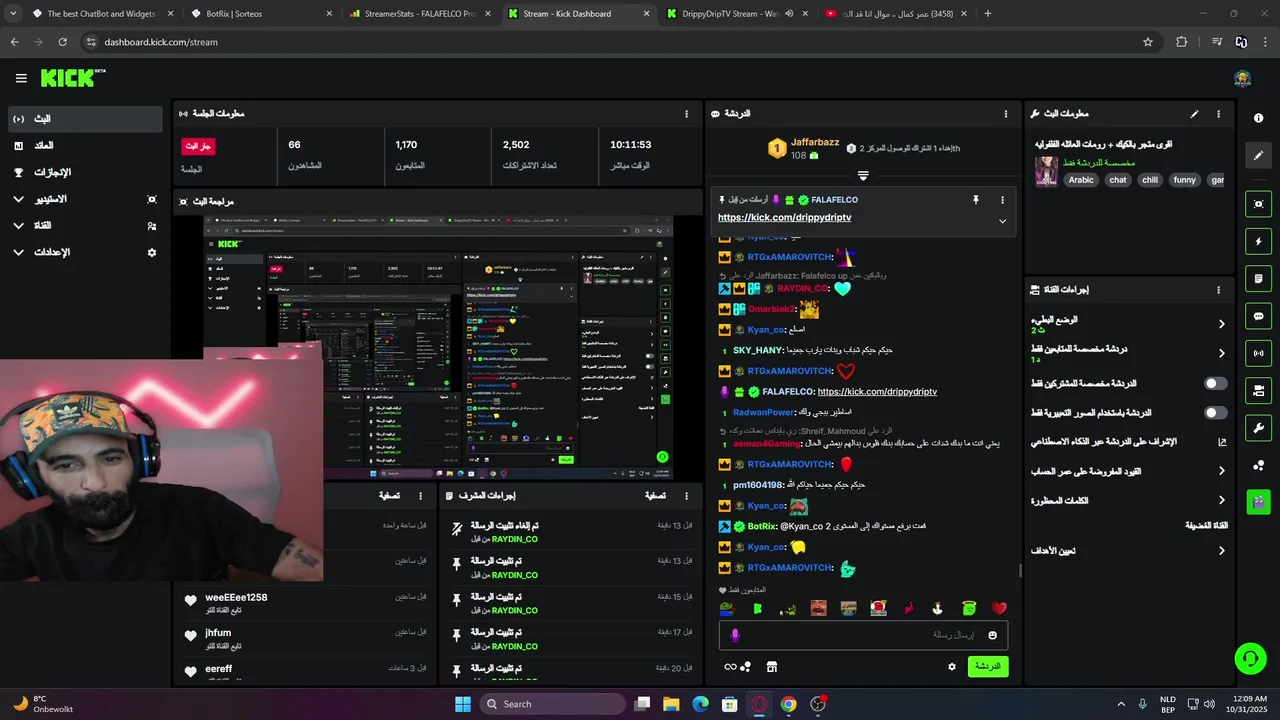This screenshot has height=720, width=1280.
Task: Click the infinity kicks icon below the message box
Action: [x=735, y=667]
